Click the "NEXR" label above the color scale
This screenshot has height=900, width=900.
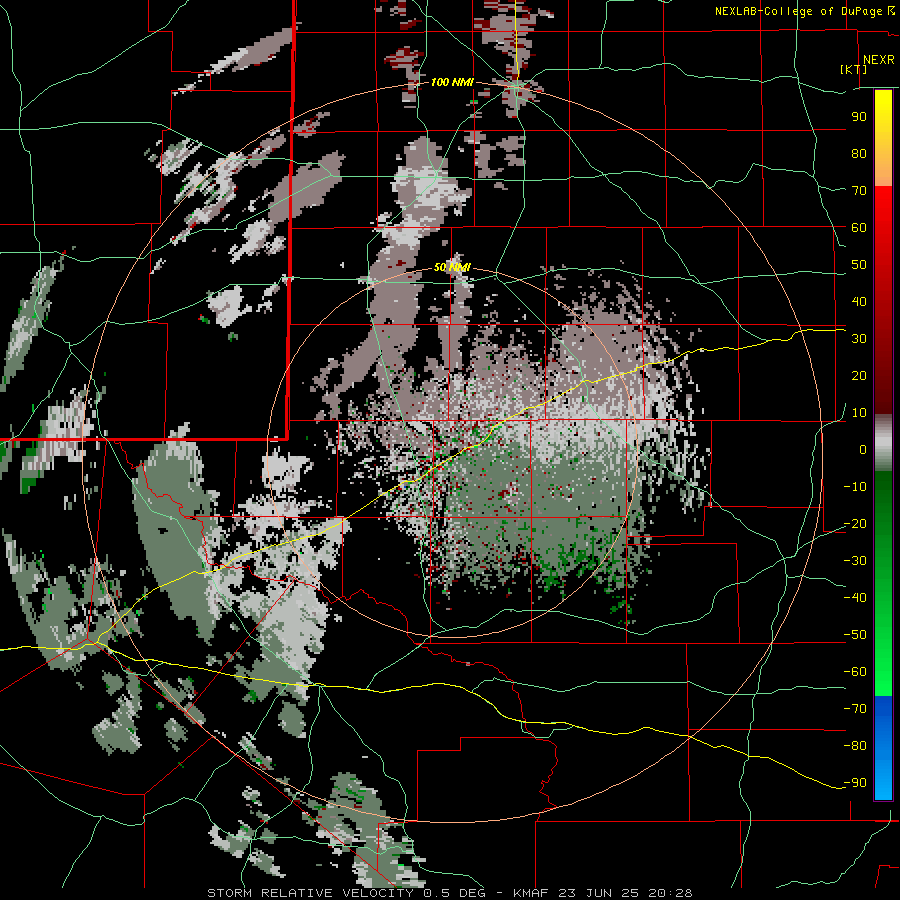878,60
